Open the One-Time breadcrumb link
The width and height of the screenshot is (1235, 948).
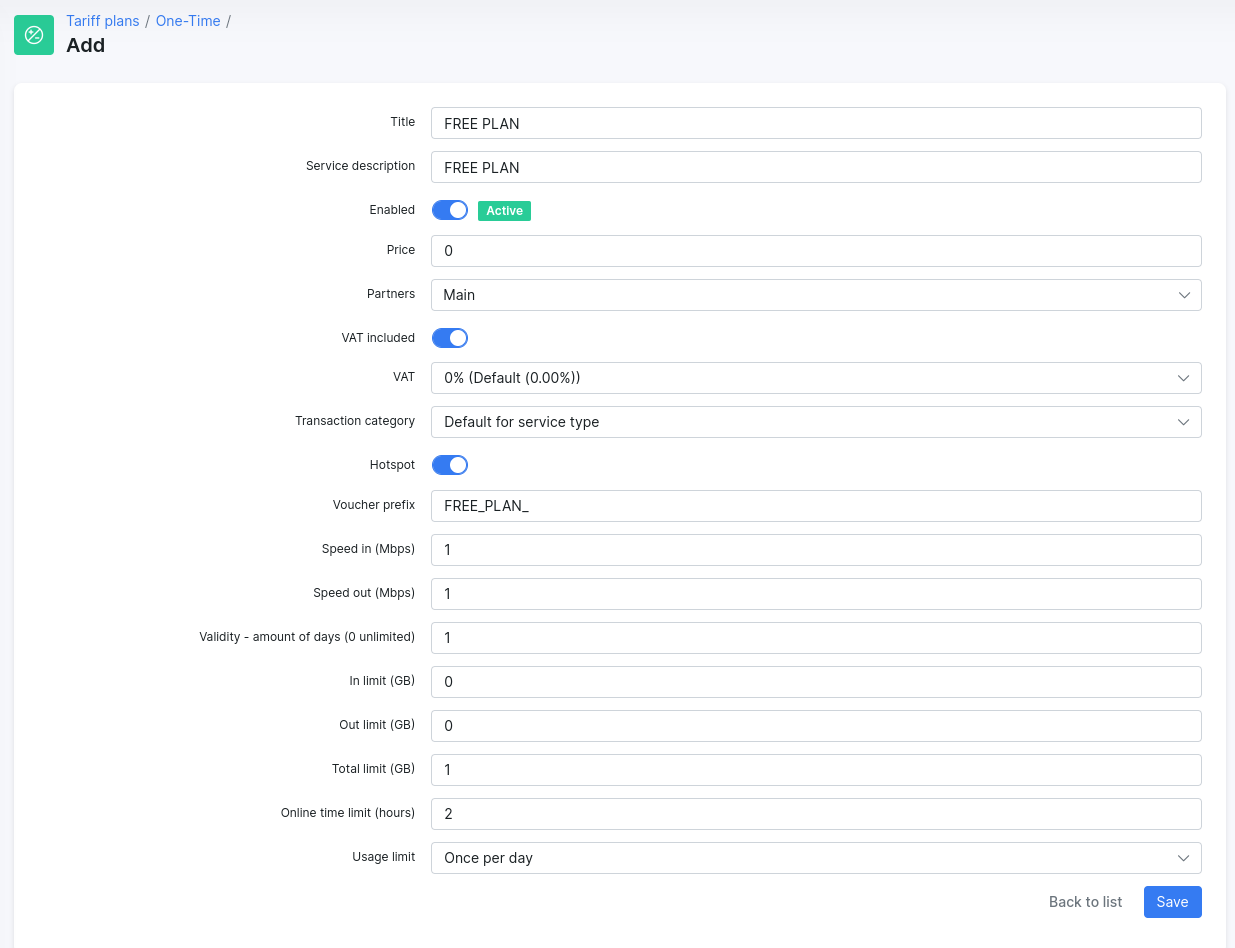pos(188,21)
